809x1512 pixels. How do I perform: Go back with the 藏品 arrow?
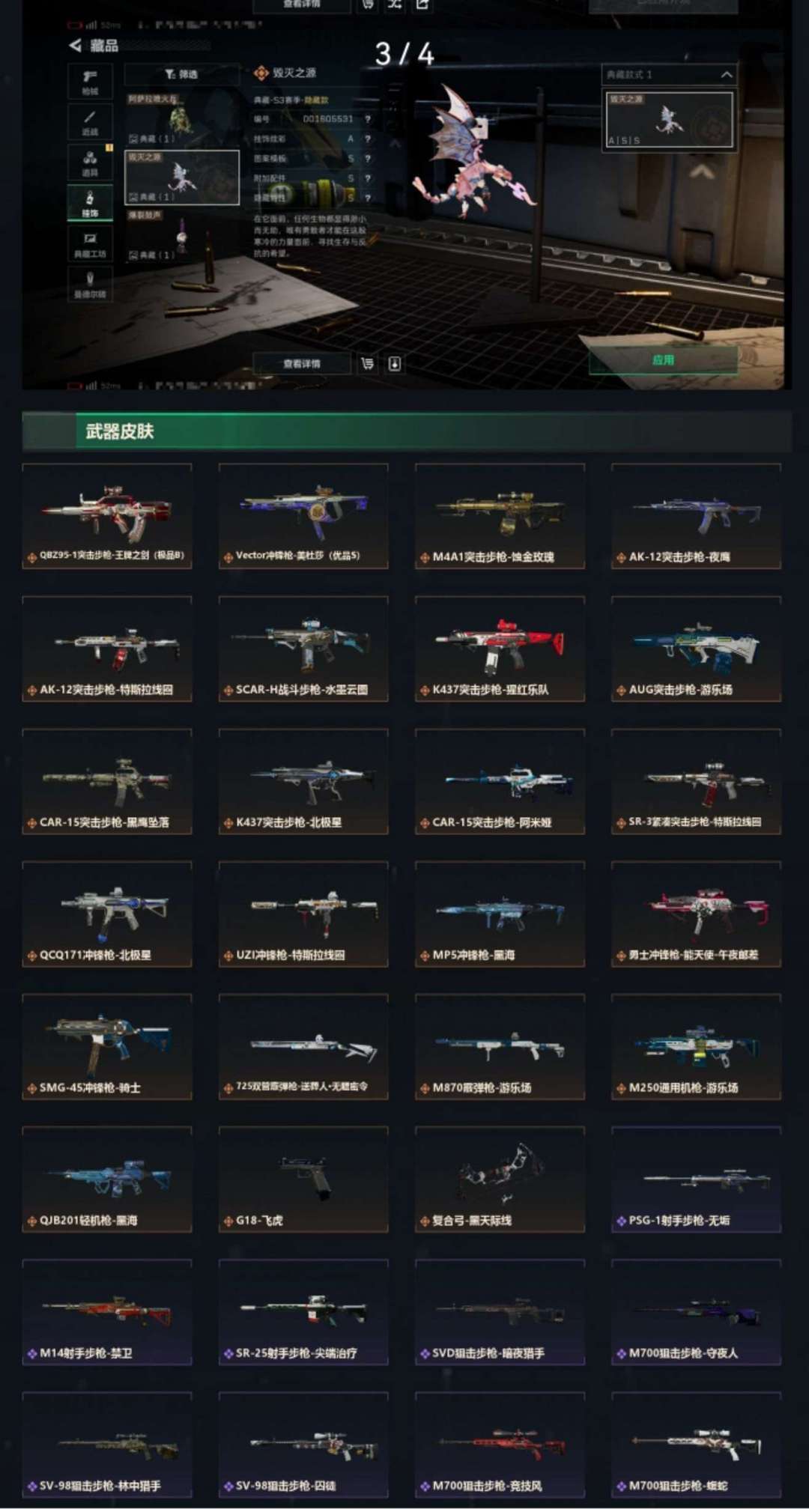point(76,46)
